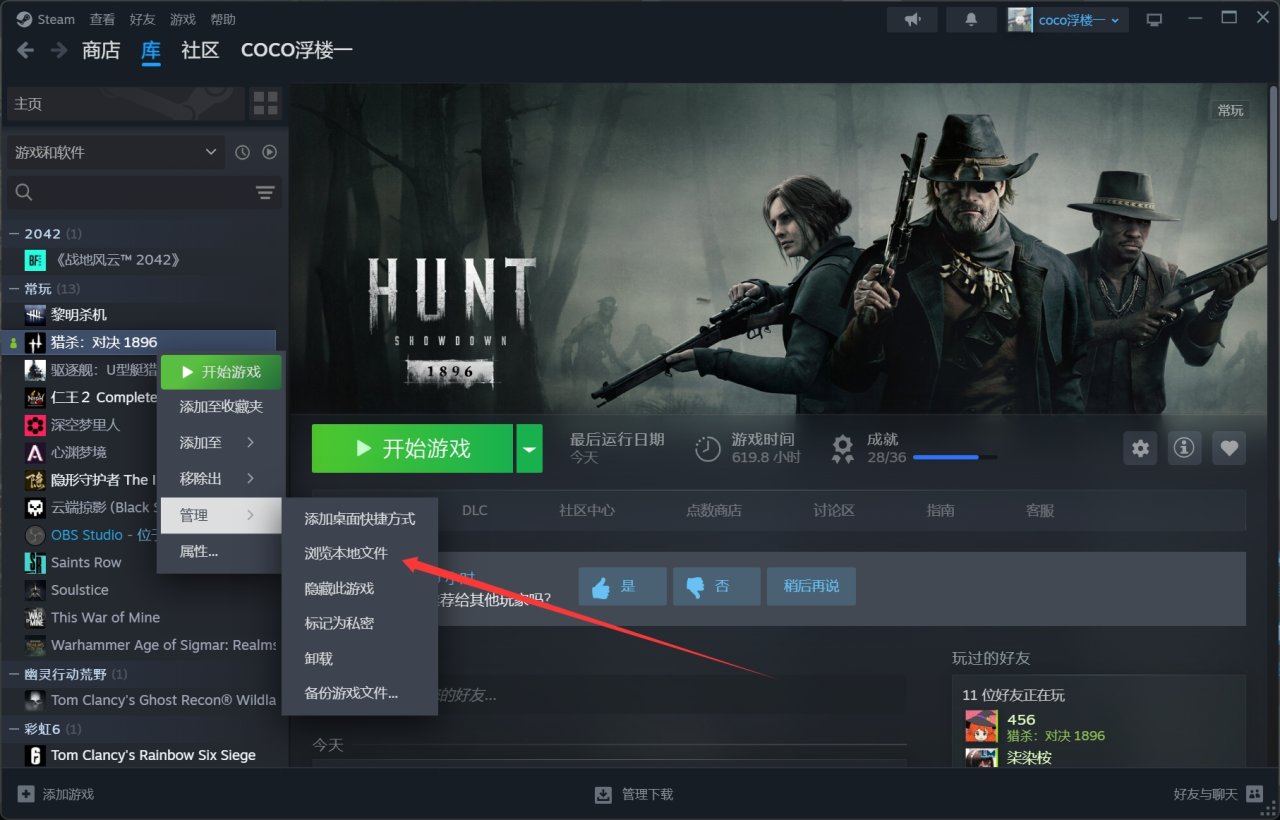Click the 是 thumbs-up recommend button
Screen dimensions: 1280x820
(622, 587)
